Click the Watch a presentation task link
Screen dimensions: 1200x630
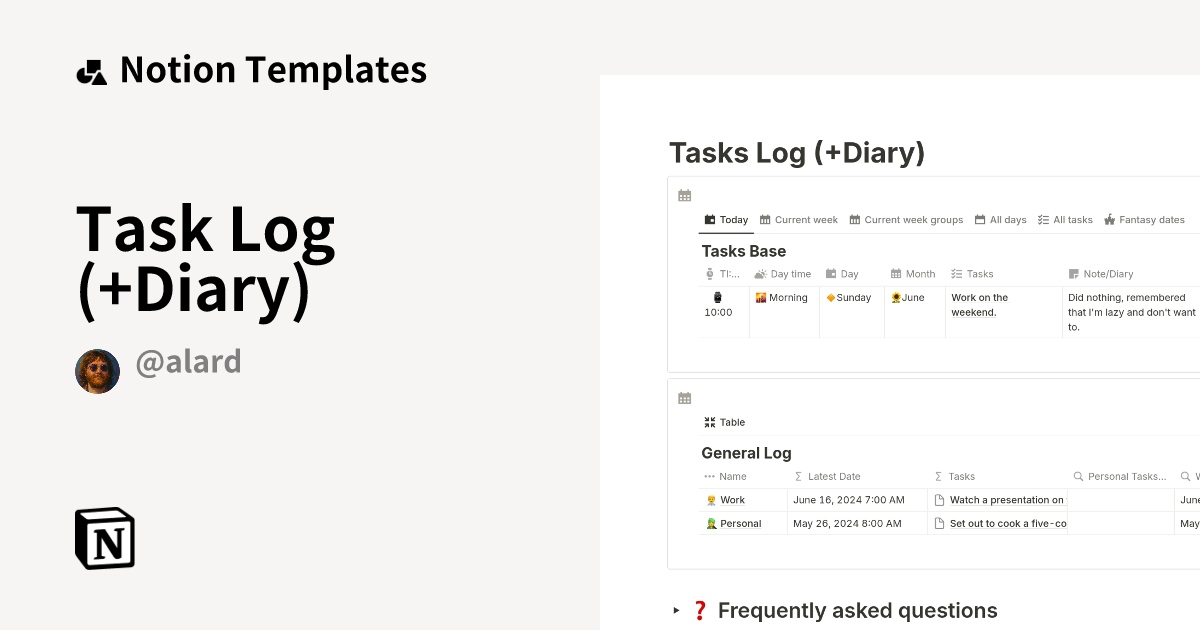point(1010,499)
